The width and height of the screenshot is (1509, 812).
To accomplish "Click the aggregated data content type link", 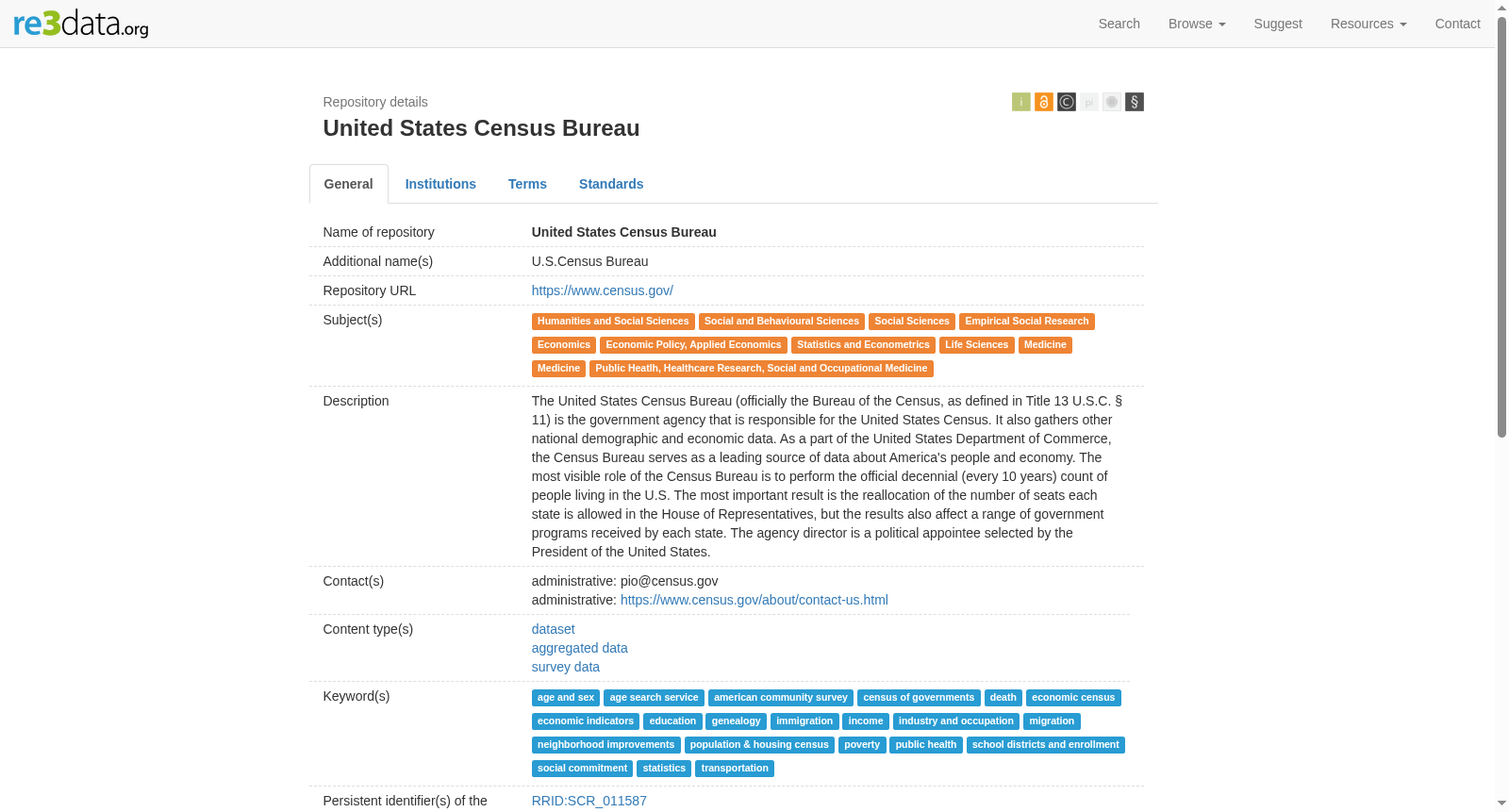I will click(x=580, y=648).
